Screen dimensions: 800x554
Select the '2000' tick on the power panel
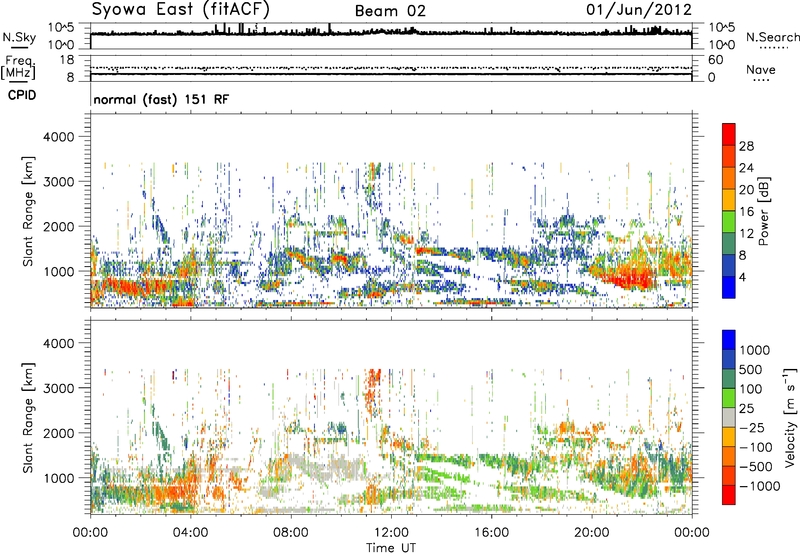pyautogui.click(x=59, y=226)
